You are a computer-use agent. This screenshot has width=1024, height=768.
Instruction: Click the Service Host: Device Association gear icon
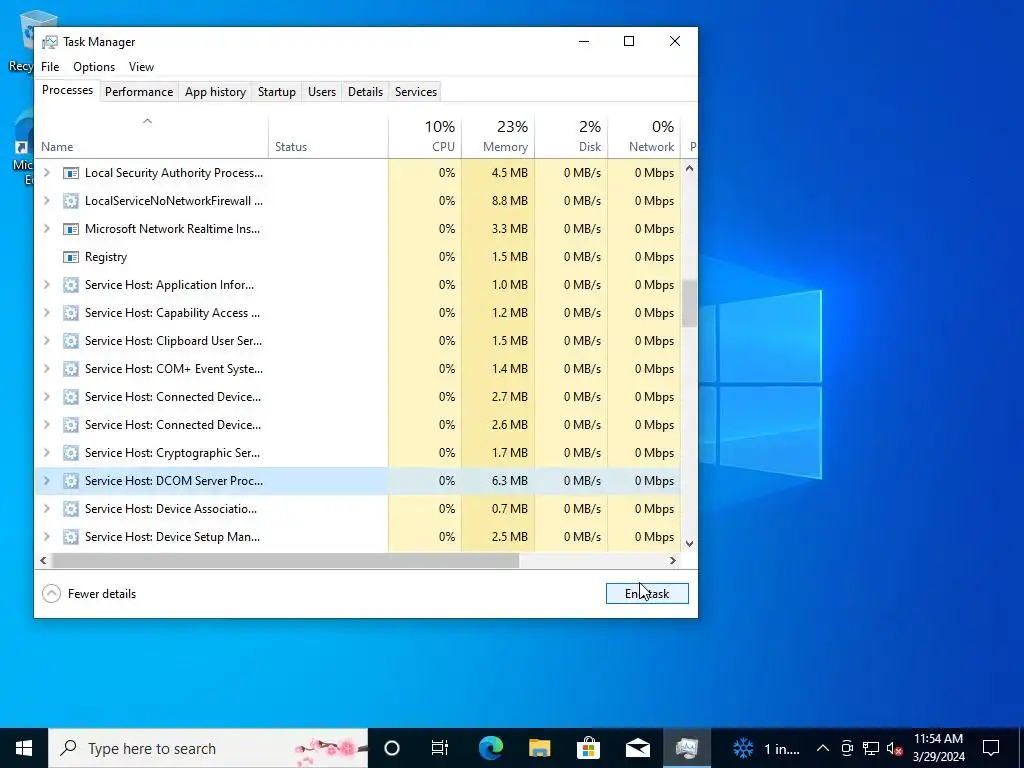[71, 509]
